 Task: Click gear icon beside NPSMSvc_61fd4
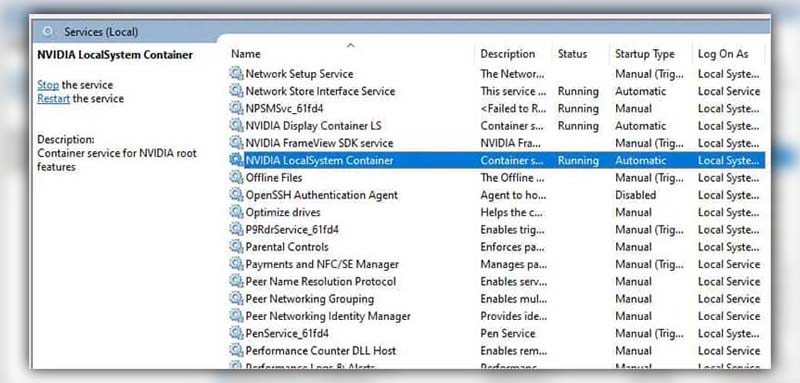click(x=236, y=109)
